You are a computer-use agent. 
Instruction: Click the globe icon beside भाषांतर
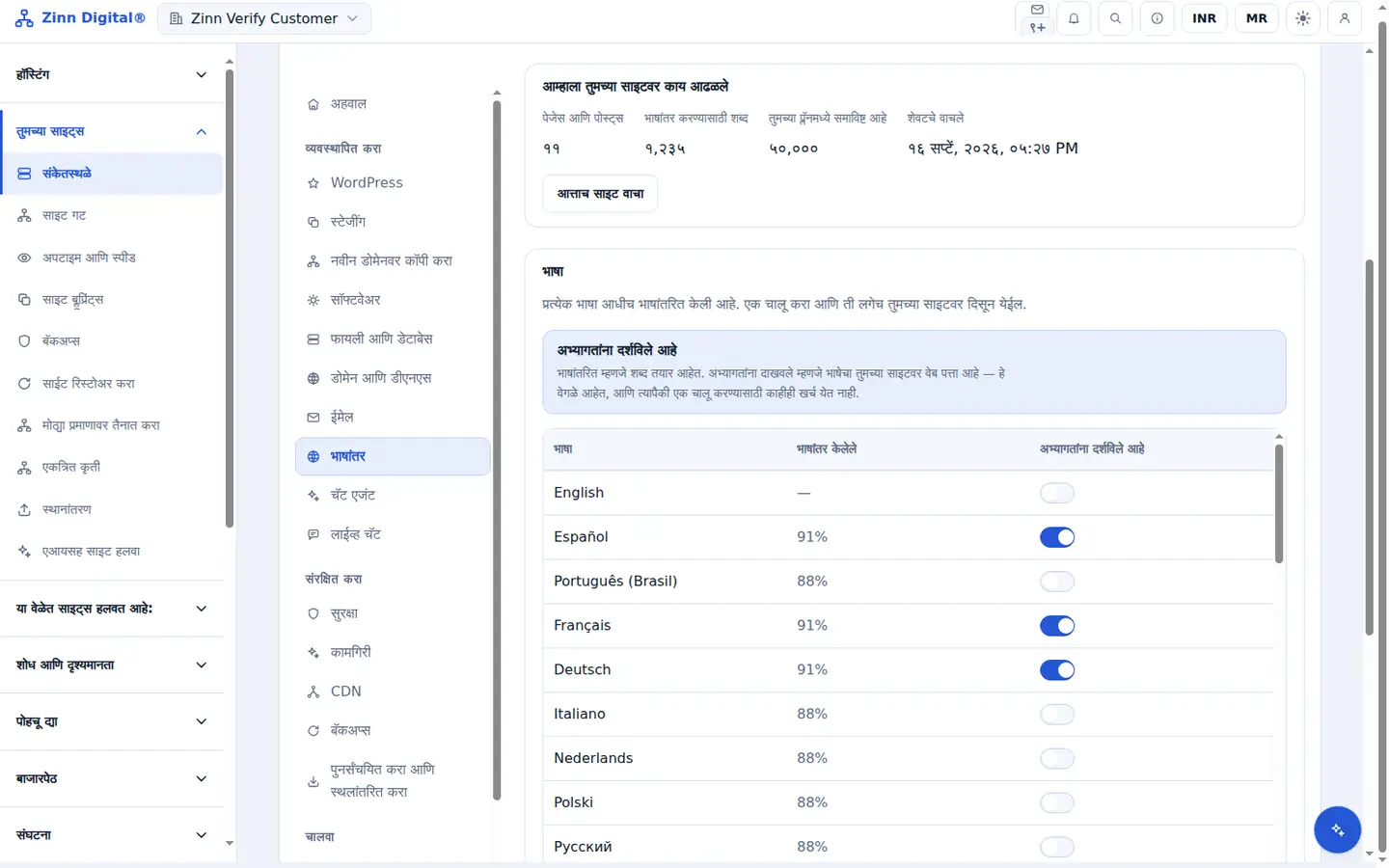313,457
